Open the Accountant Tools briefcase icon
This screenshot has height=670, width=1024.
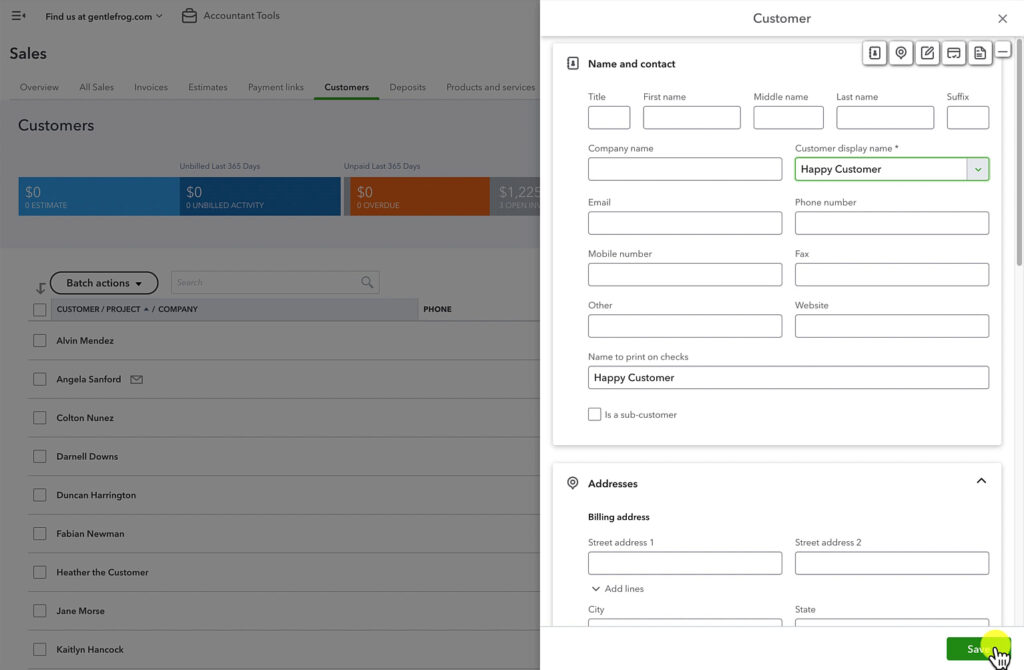[x=189, y=15]
